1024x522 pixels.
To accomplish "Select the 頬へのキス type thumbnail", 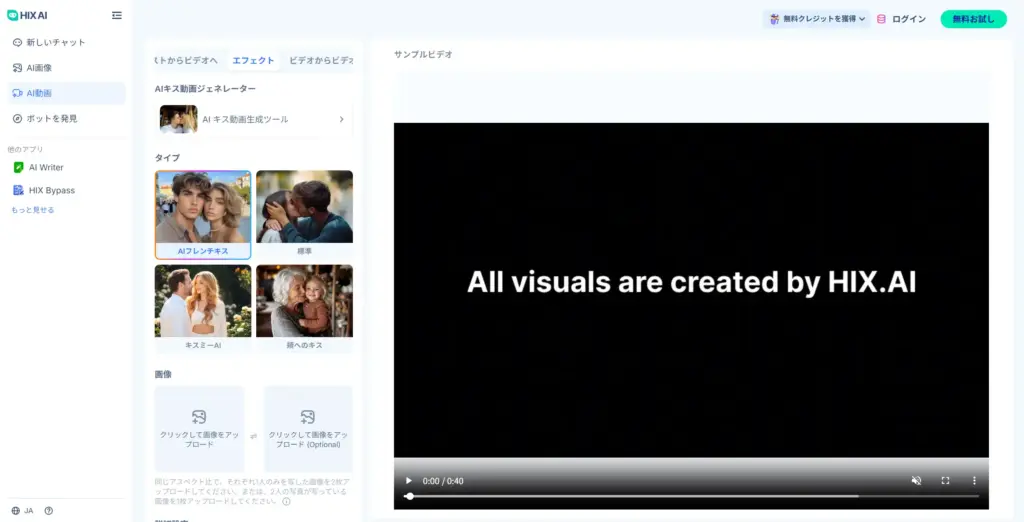I will [304, 309].
